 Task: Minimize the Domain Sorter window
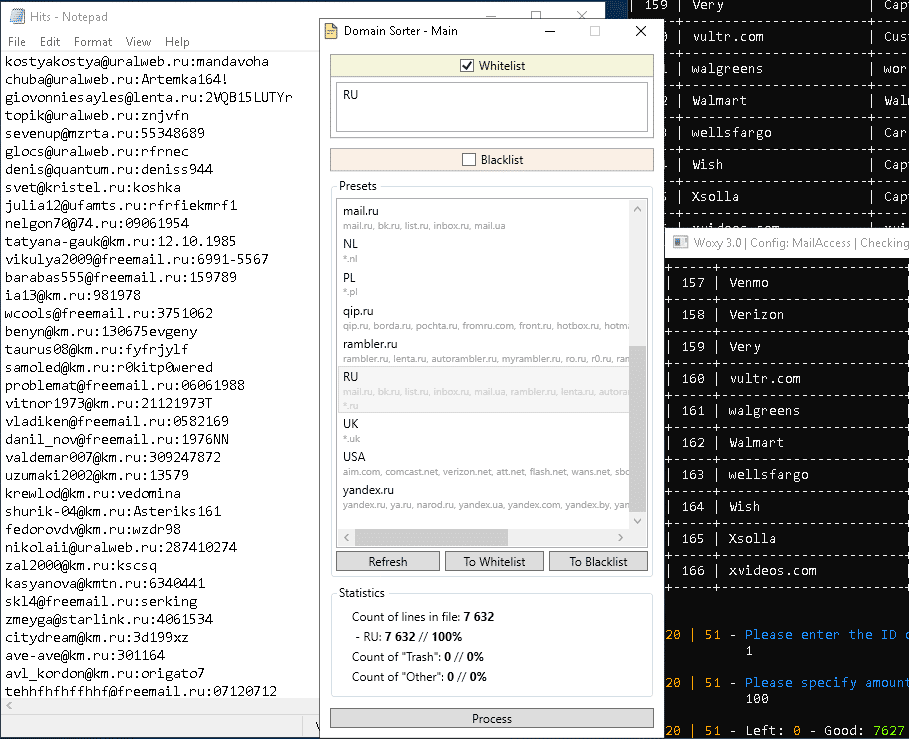[549, 31]
